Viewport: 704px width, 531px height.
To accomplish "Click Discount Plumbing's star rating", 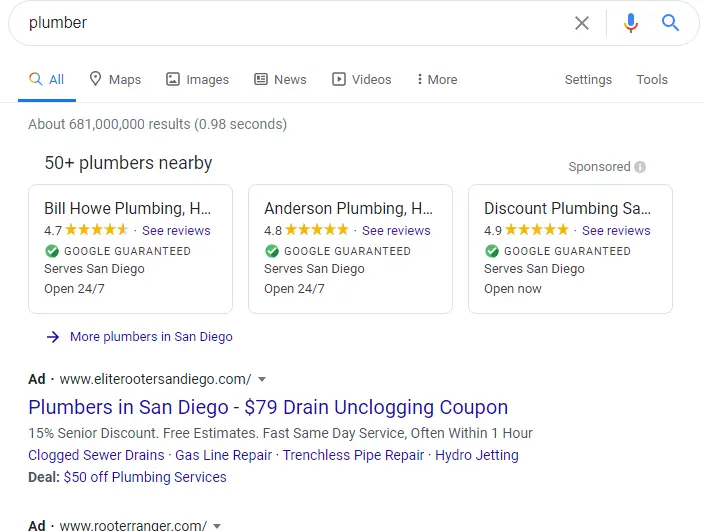I will 537,230.
